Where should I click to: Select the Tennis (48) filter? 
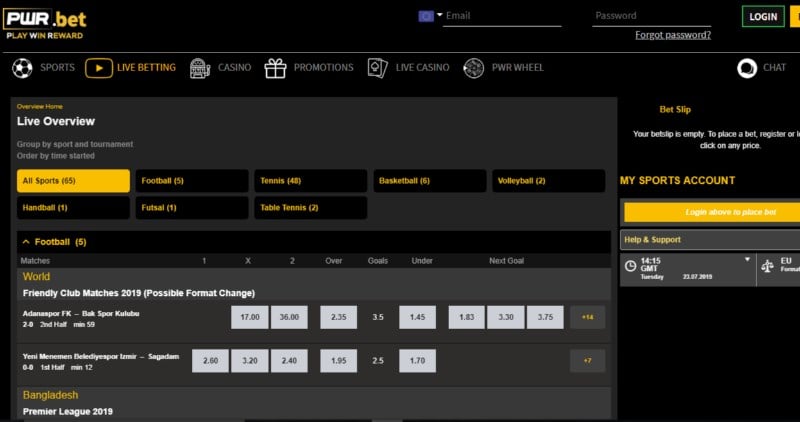[311, 181]
